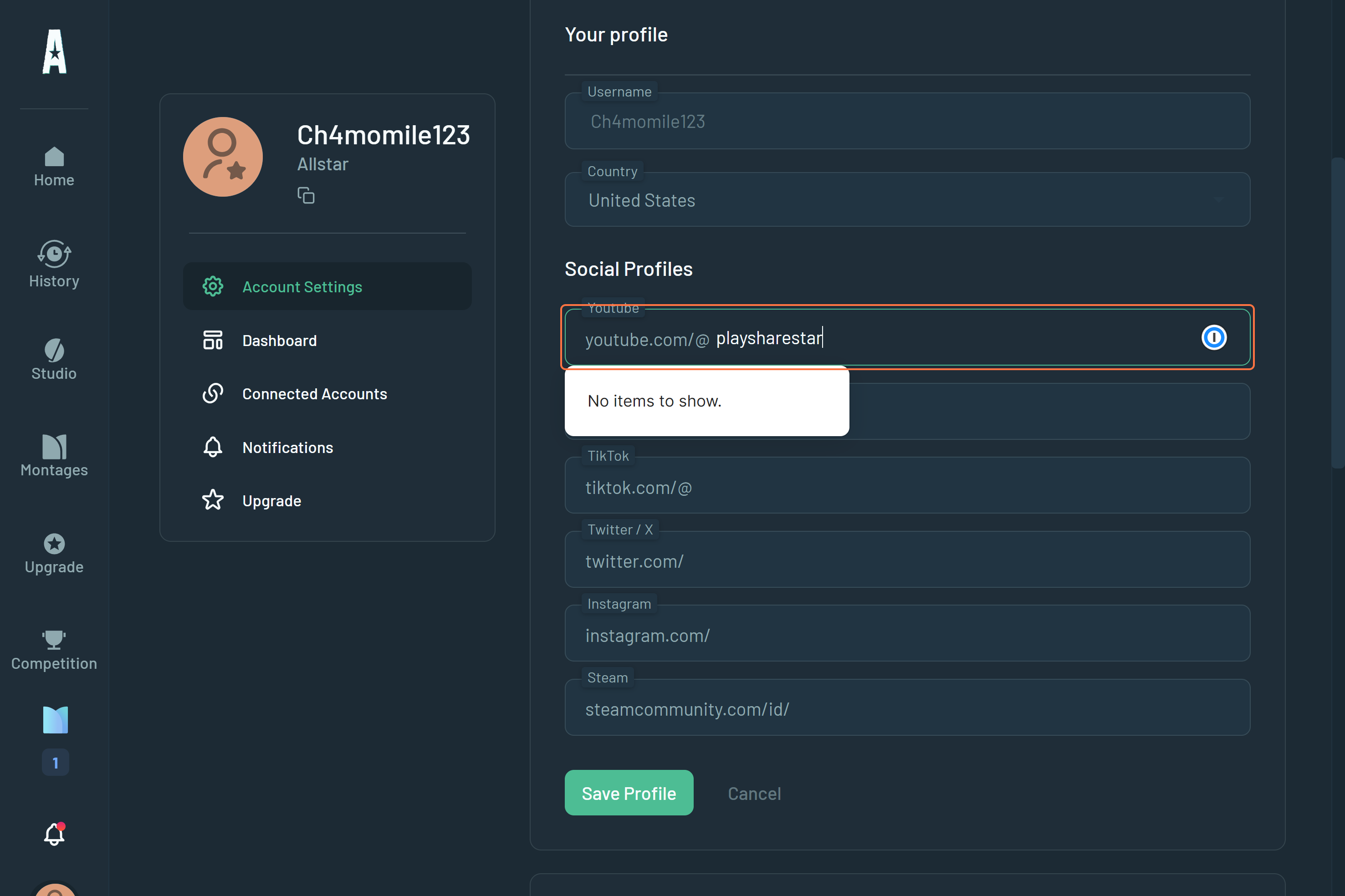Open the Dashboard menu item

[x=279, y=341]
